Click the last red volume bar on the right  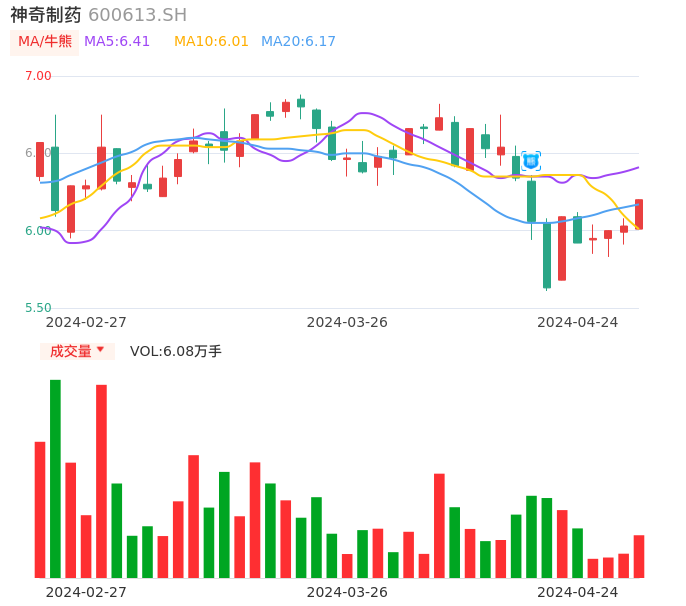coord(639,556)
